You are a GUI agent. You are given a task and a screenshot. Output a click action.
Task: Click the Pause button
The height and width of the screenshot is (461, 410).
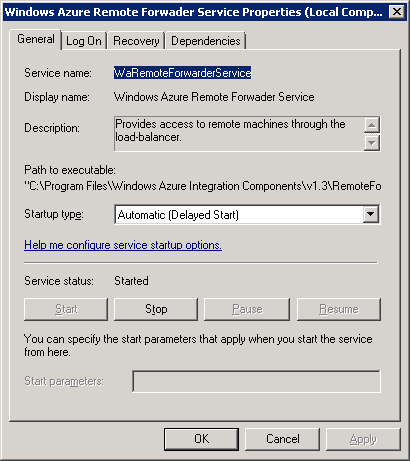[247, 309]
